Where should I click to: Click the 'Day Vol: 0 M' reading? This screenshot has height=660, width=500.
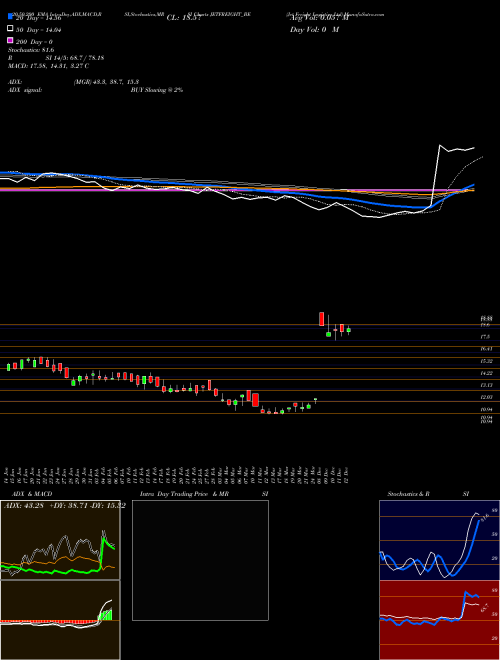point(314,30)
